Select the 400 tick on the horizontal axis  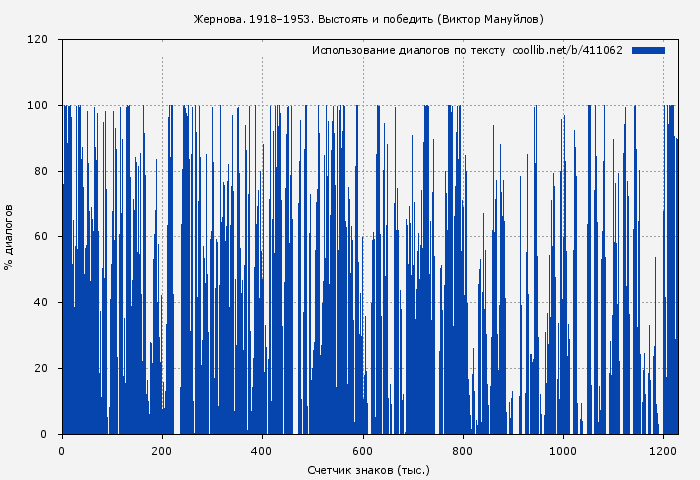(x=262, y=450)
